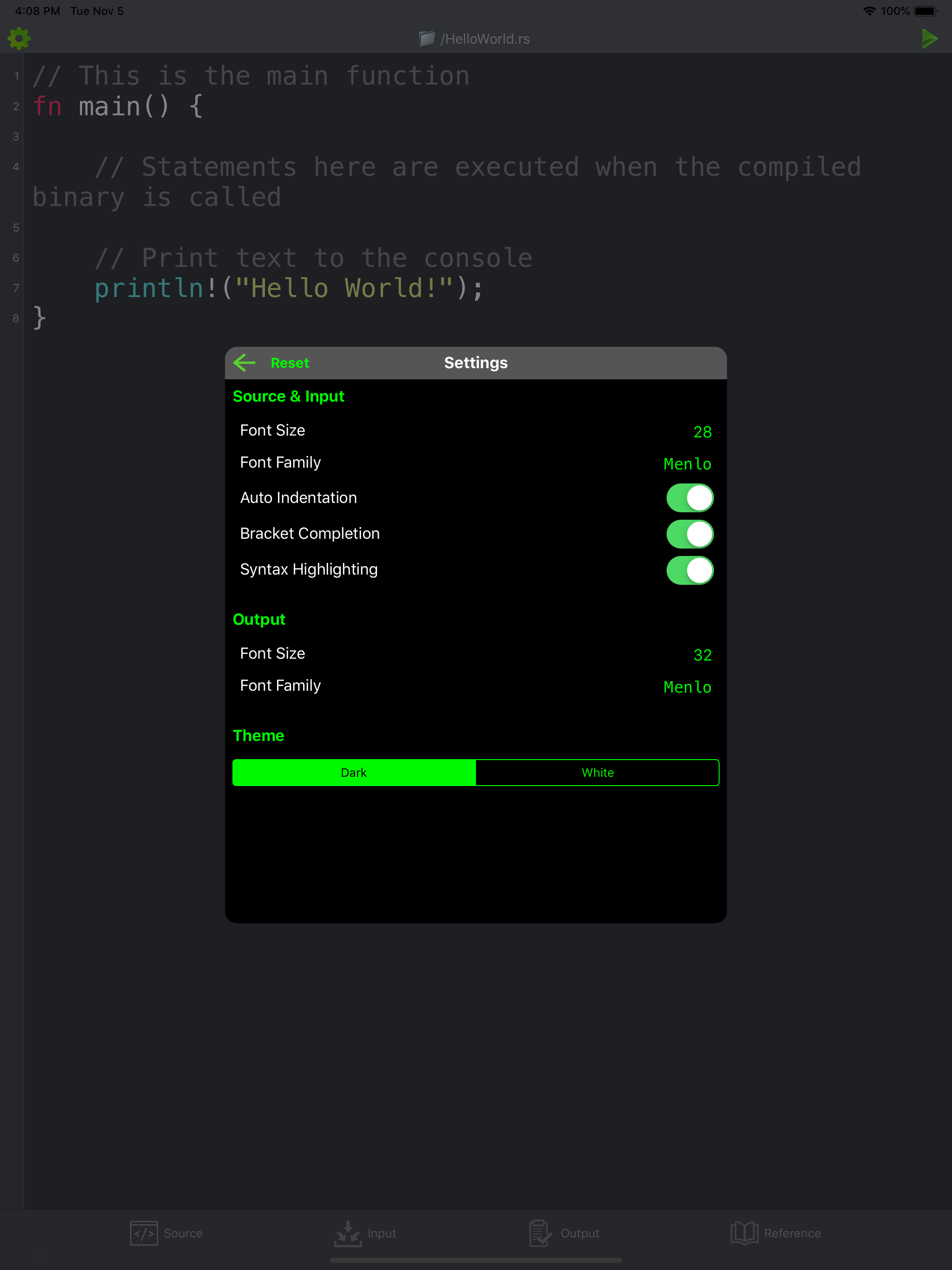Toggle Syntax Highlighting off
The width and height of the screenshot is (952, 1270).
[689, 570]
